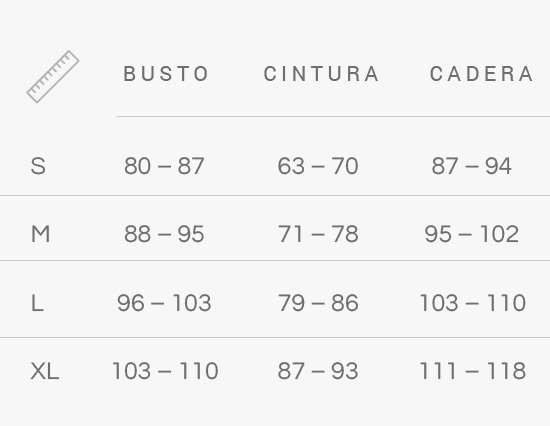The height and width of the screenshot is (426, 550).
Task: Click the ruler measurement icon
Action: point(53,76)
